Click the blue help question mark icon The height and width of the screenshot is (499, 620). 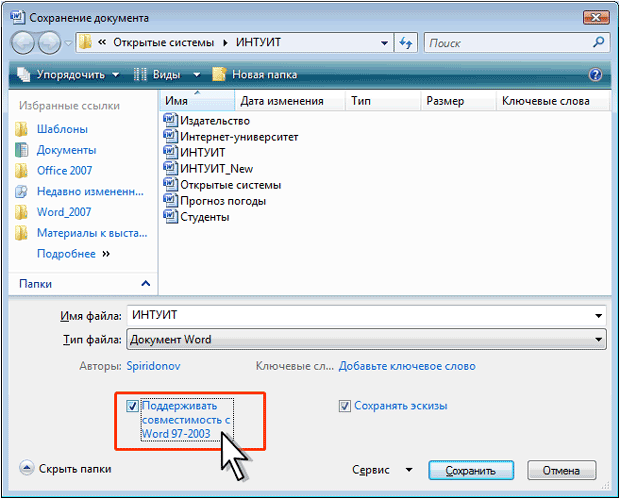[x=595, y=74]
